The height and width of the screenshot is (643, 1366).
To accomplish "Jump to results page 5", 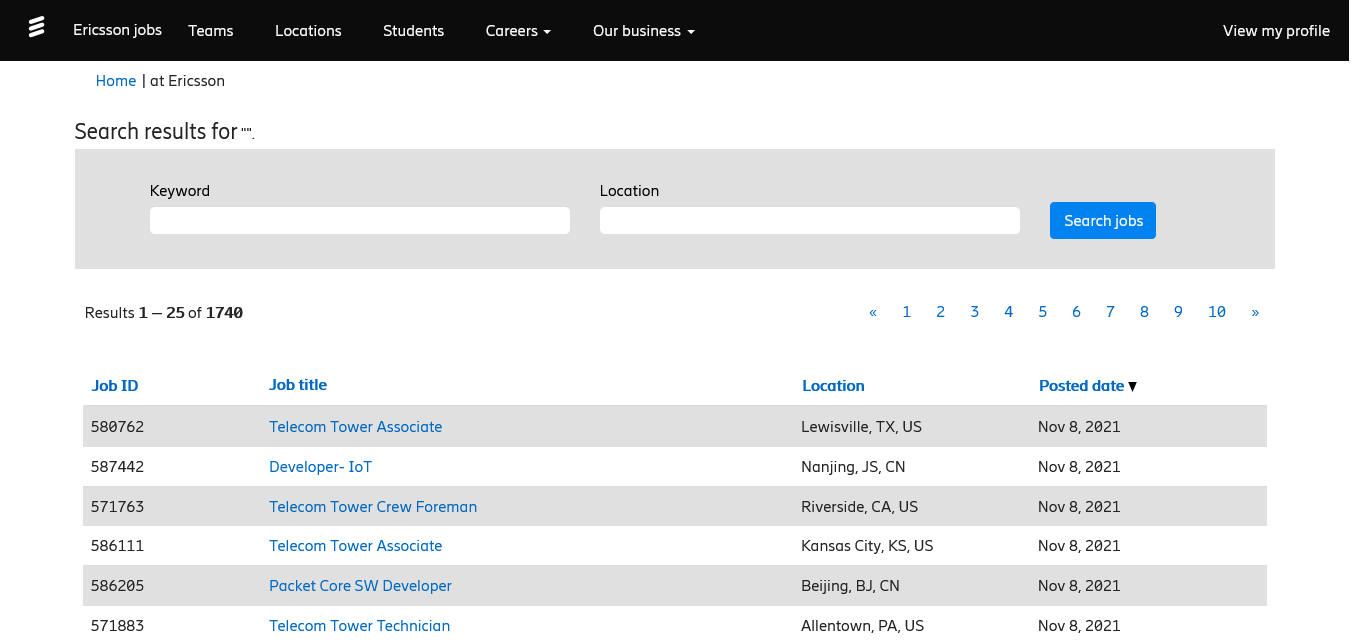I will coord(1042,312).
